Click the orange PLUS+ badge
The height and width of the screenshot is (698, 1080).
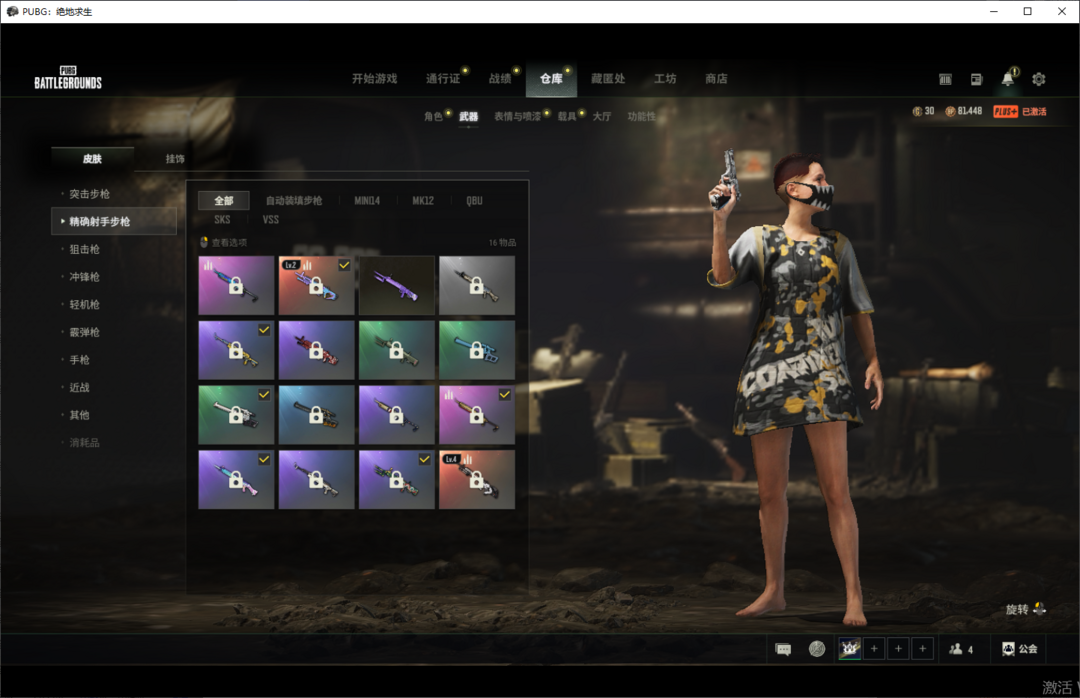(1005, 112)
